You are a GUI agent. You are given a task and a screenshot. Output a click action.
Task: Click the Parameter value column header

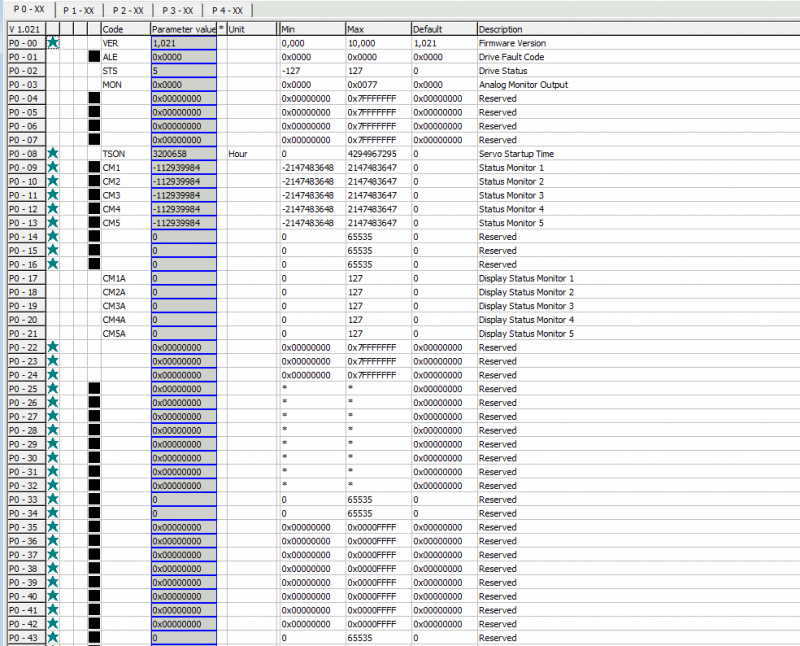point(183,29)
